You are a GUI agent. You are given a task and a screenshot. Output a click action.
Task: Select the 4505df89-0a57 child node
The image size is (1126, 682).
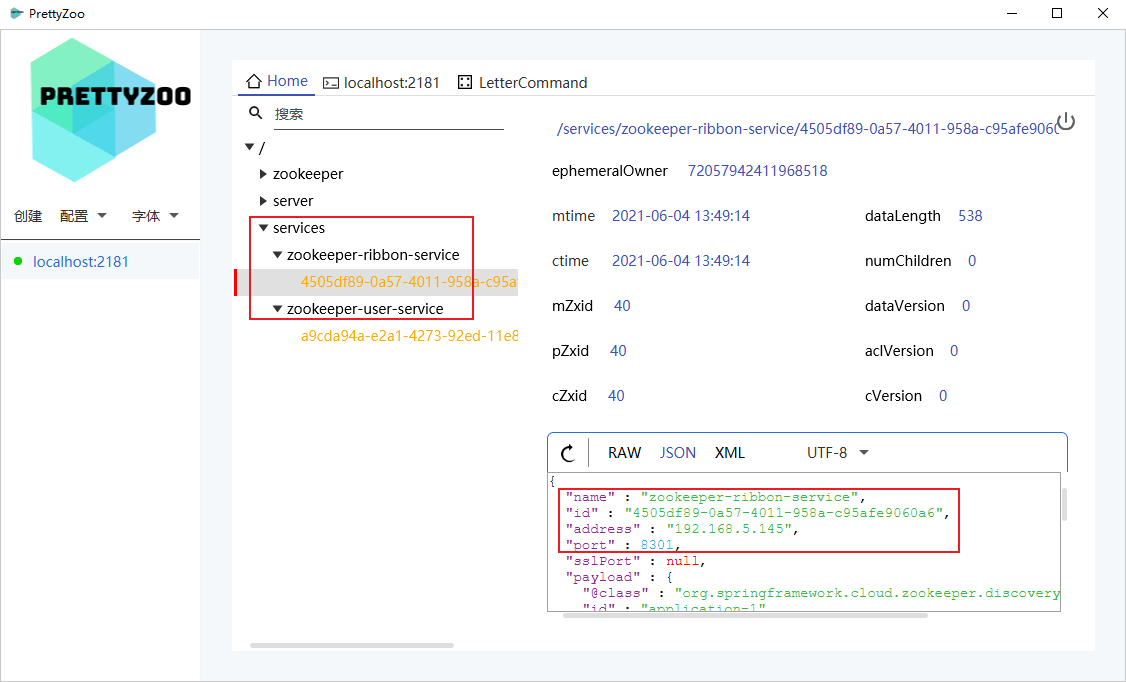coord(409,281)
